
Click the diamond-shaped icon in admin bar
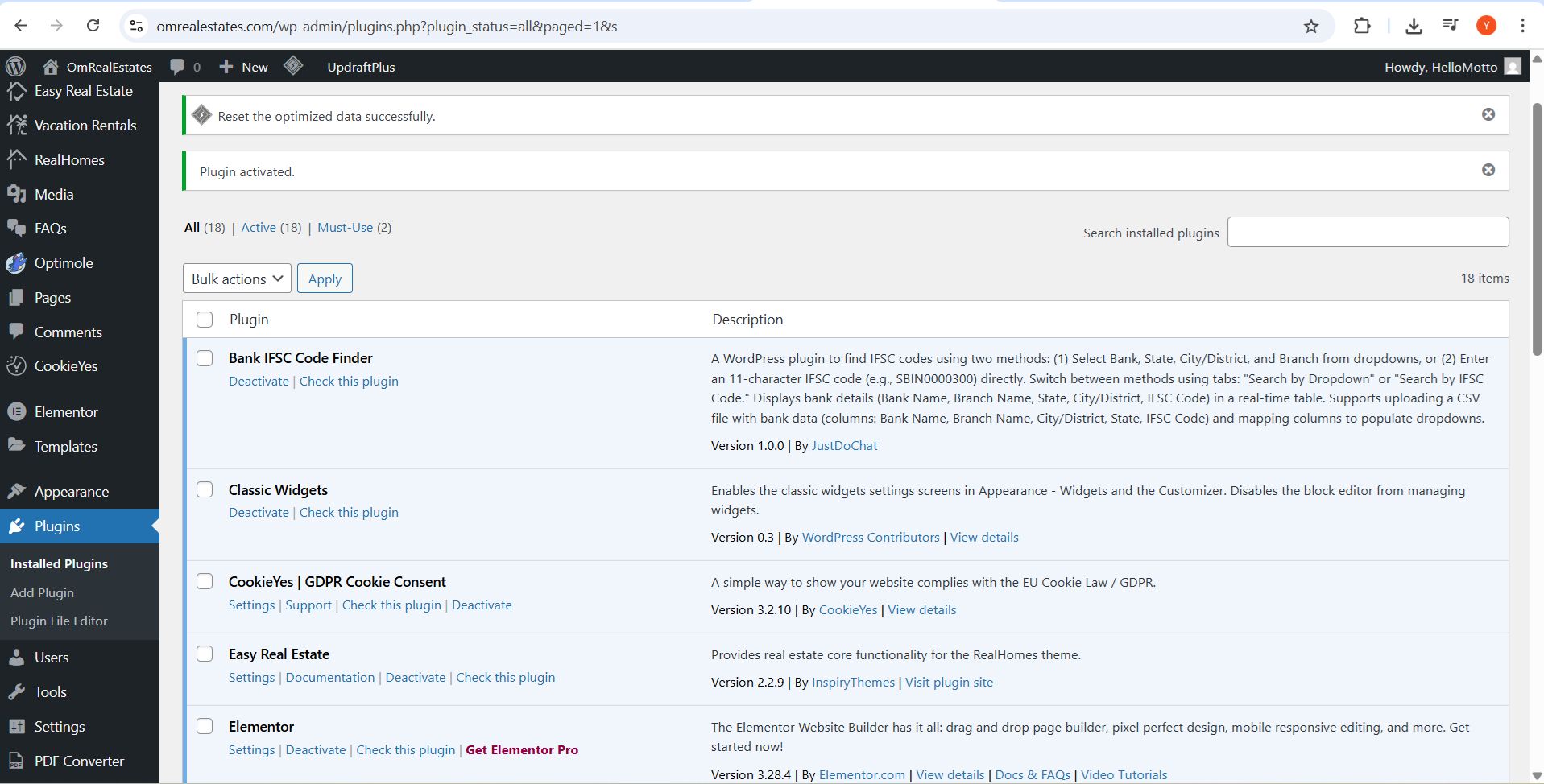(293, 66)
